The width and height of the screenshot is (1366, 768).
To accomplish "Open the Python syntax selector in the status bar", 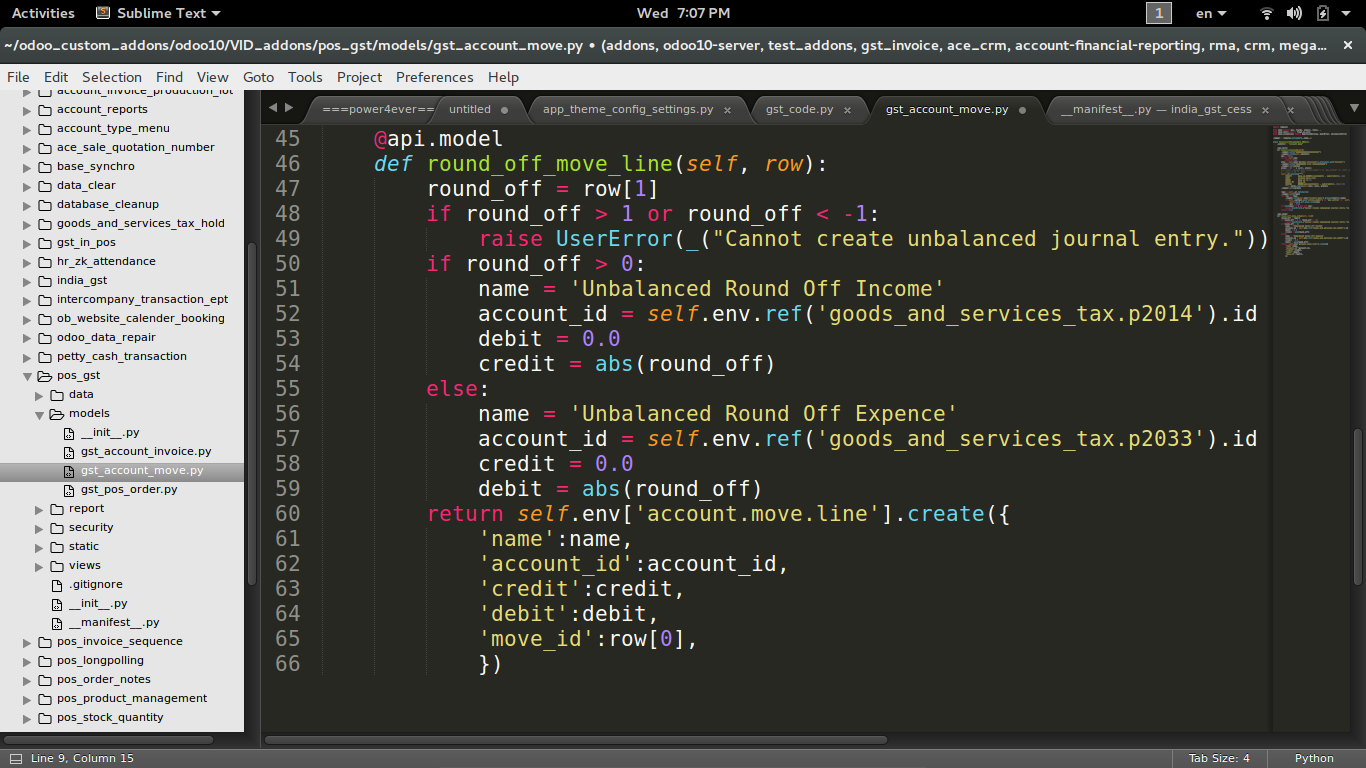I will point(1313,758).
